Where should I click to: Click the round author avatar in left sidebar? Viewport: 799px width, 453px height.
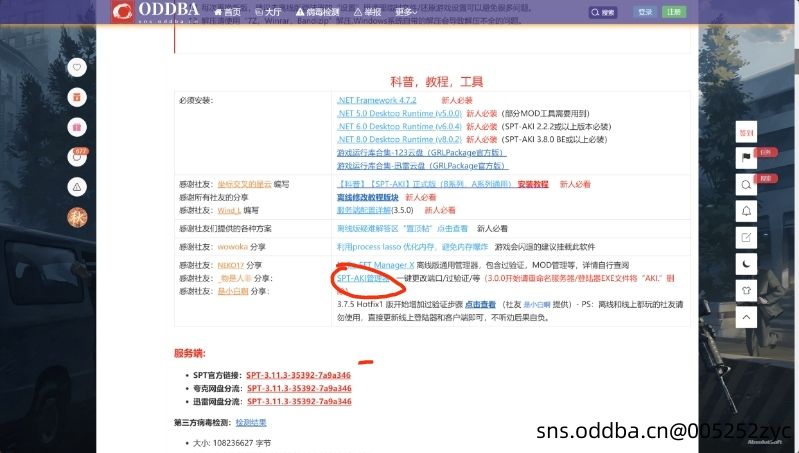77,218
